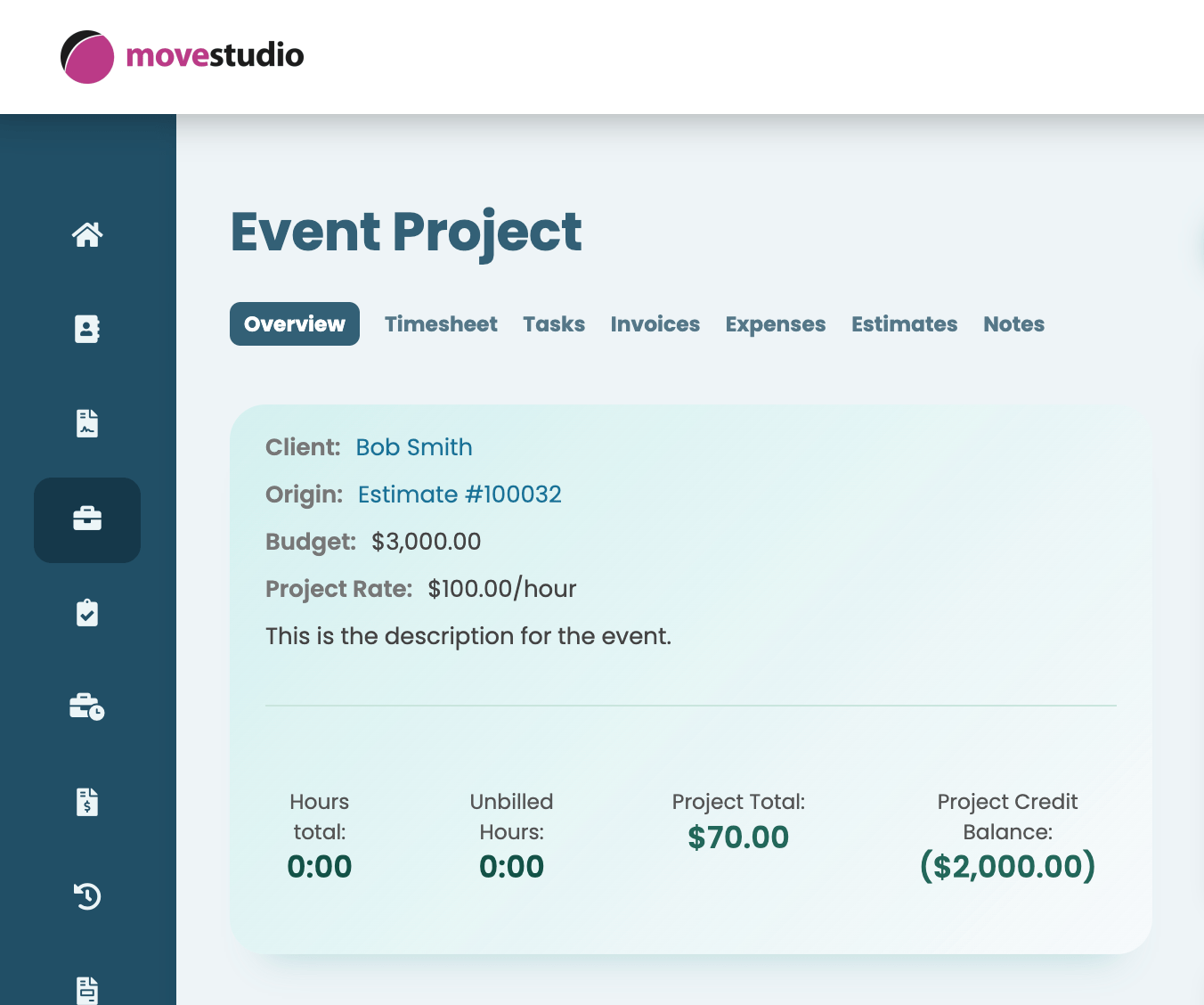This screenshot has height=1005, width=1204.
Task: Switch to the Timesheet tab
Action: (x=441, y=324)
